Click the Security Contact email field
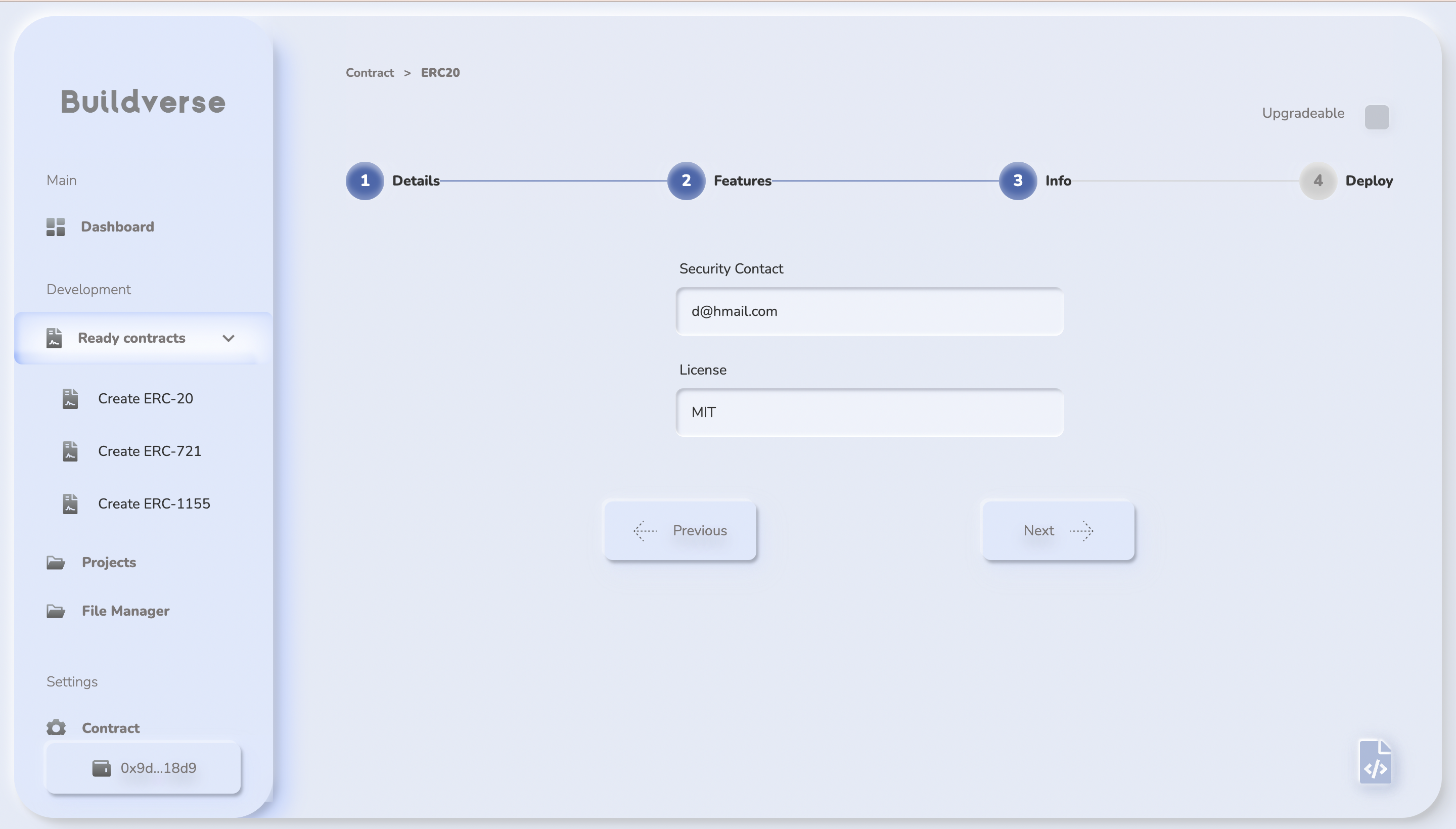This screenshot has height=829, width=1456. [869, 311]
